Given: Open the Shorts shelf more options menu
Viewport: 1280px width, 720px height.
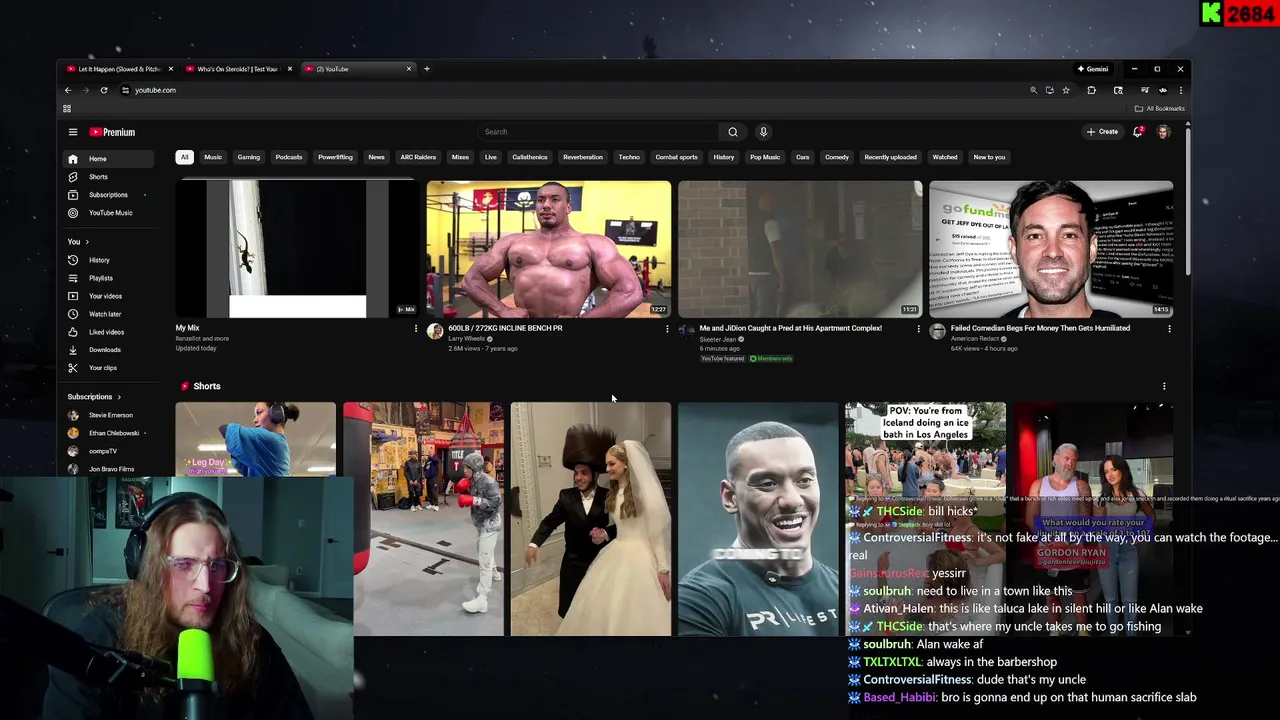Looking at the screenshot, I should 1164,386.
